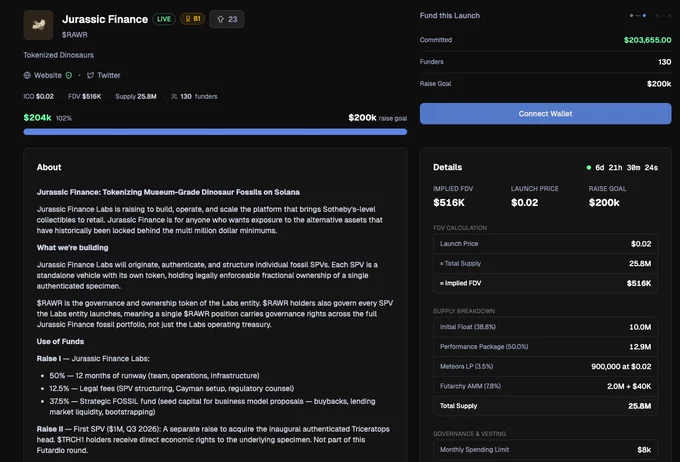Image resolution: width=680 pixels, height=462 pixels.
Task: Select the $RAWR ticker text
Action: point(75,35)
